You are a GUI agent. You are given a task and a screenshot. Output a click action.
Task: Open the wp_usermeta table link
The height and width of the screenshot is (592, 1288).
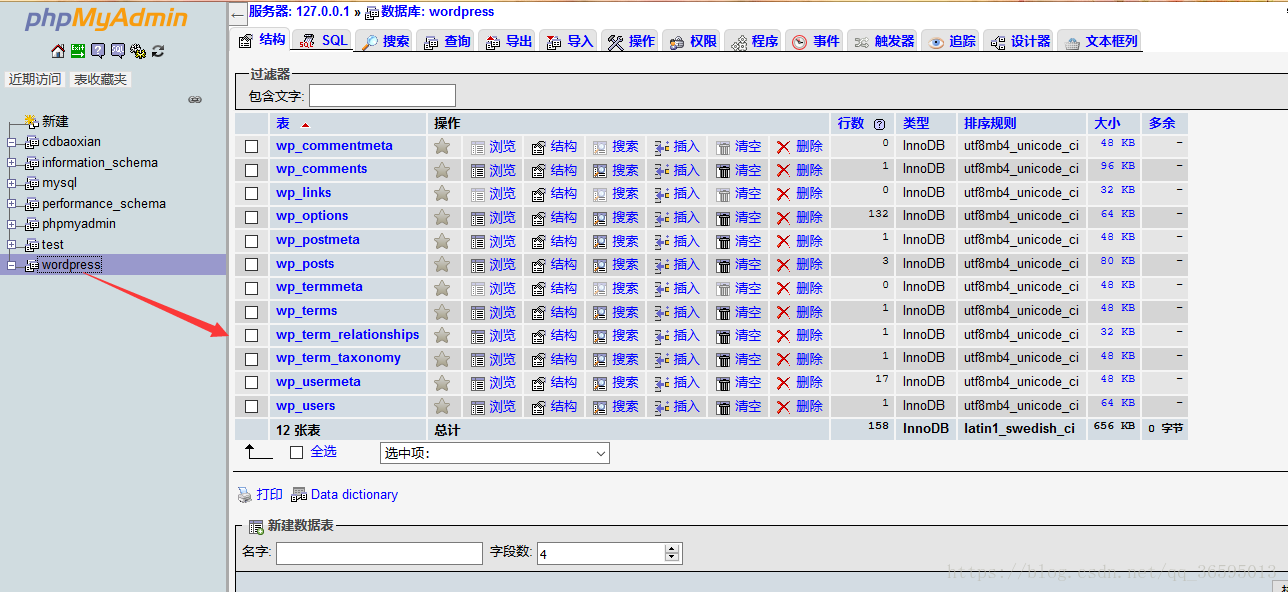pyautogui.click(x=318, y=382)
